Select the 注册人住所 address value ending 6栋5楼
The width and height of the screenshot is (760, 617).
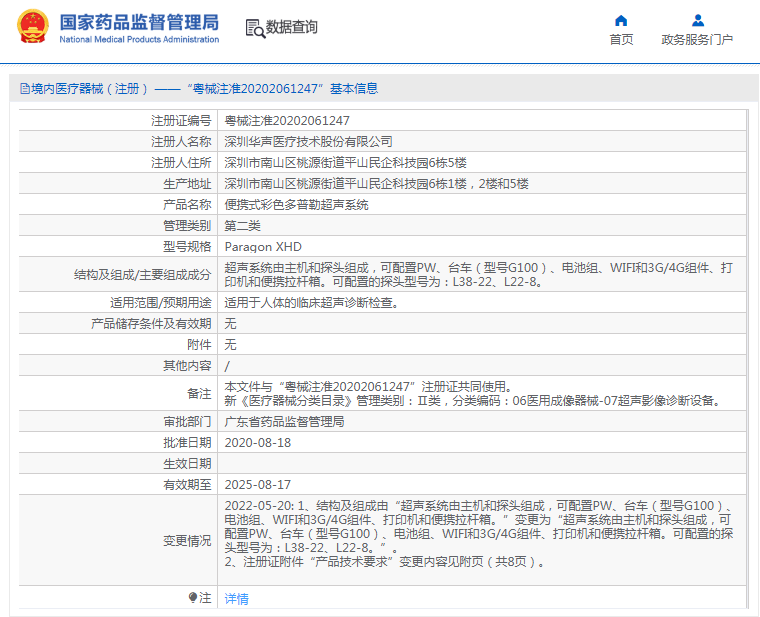click(345, 163)
